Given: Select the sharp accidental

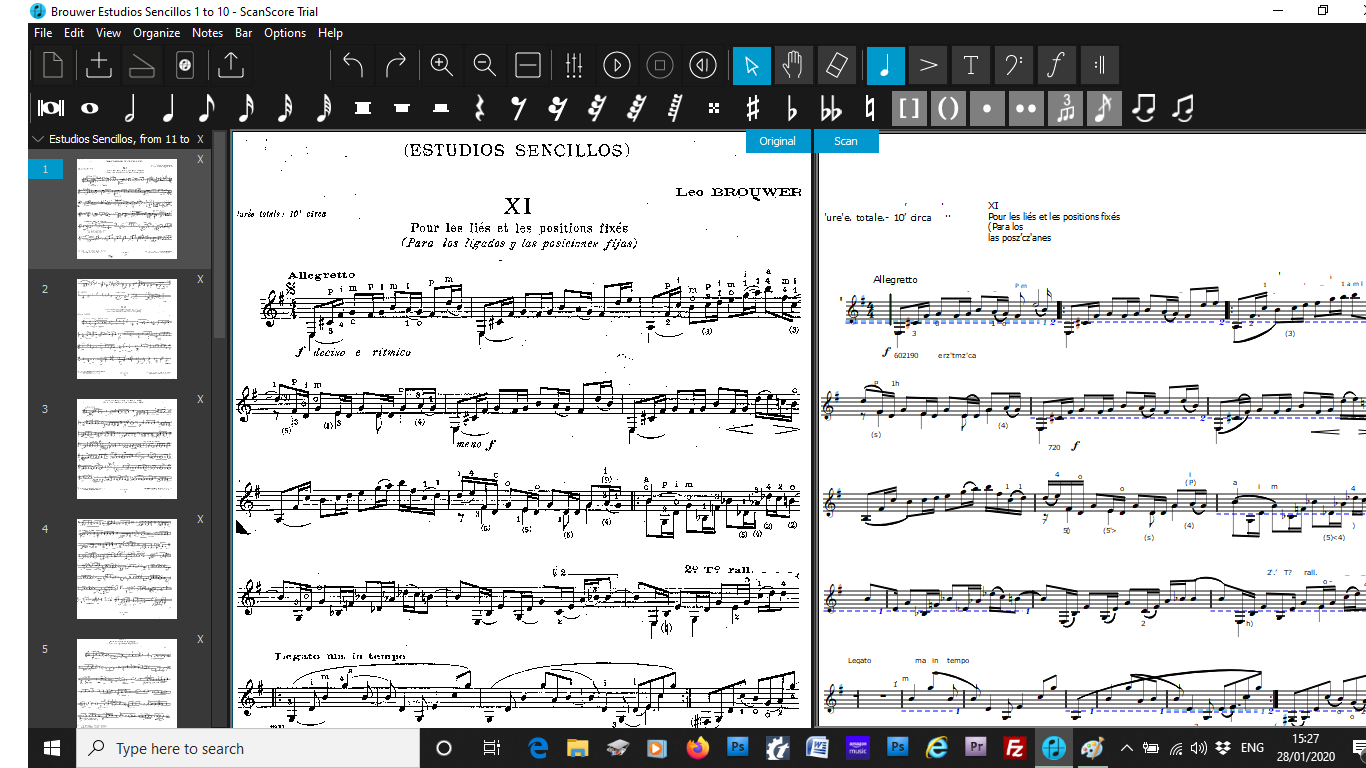Looking at the screenshot, I should click(753, 108).
